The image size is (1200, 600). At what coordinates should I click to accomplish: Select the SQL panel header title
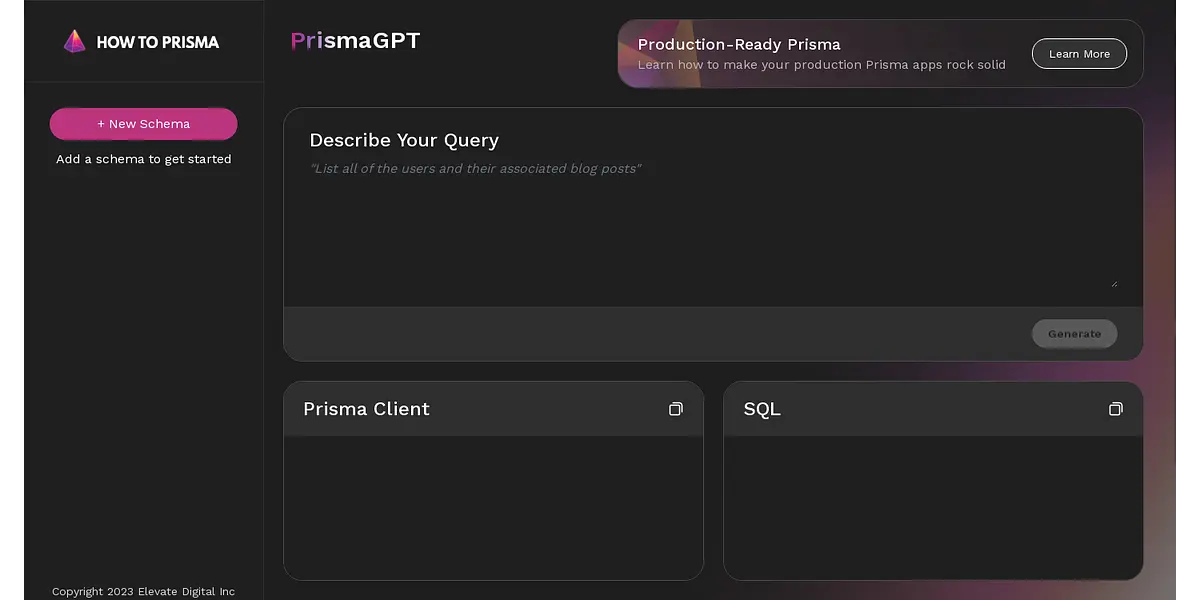pos(762,409)
